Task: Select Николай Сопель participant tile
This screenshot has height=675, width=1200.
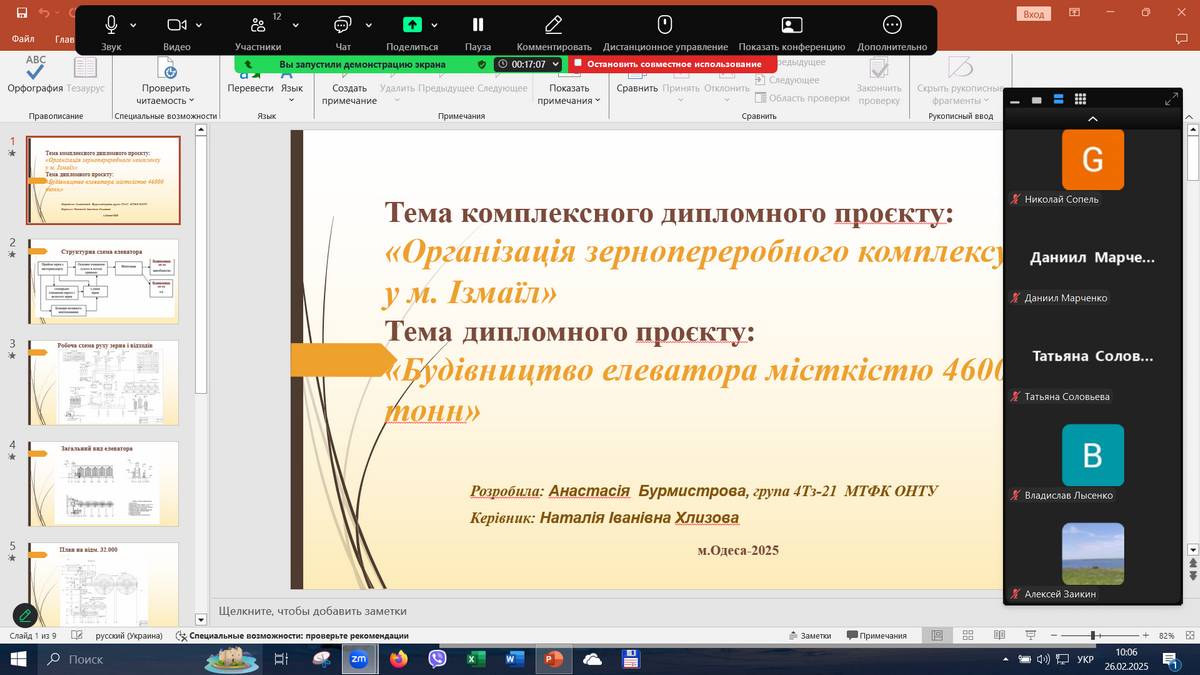Action: tap(1093, 167)
